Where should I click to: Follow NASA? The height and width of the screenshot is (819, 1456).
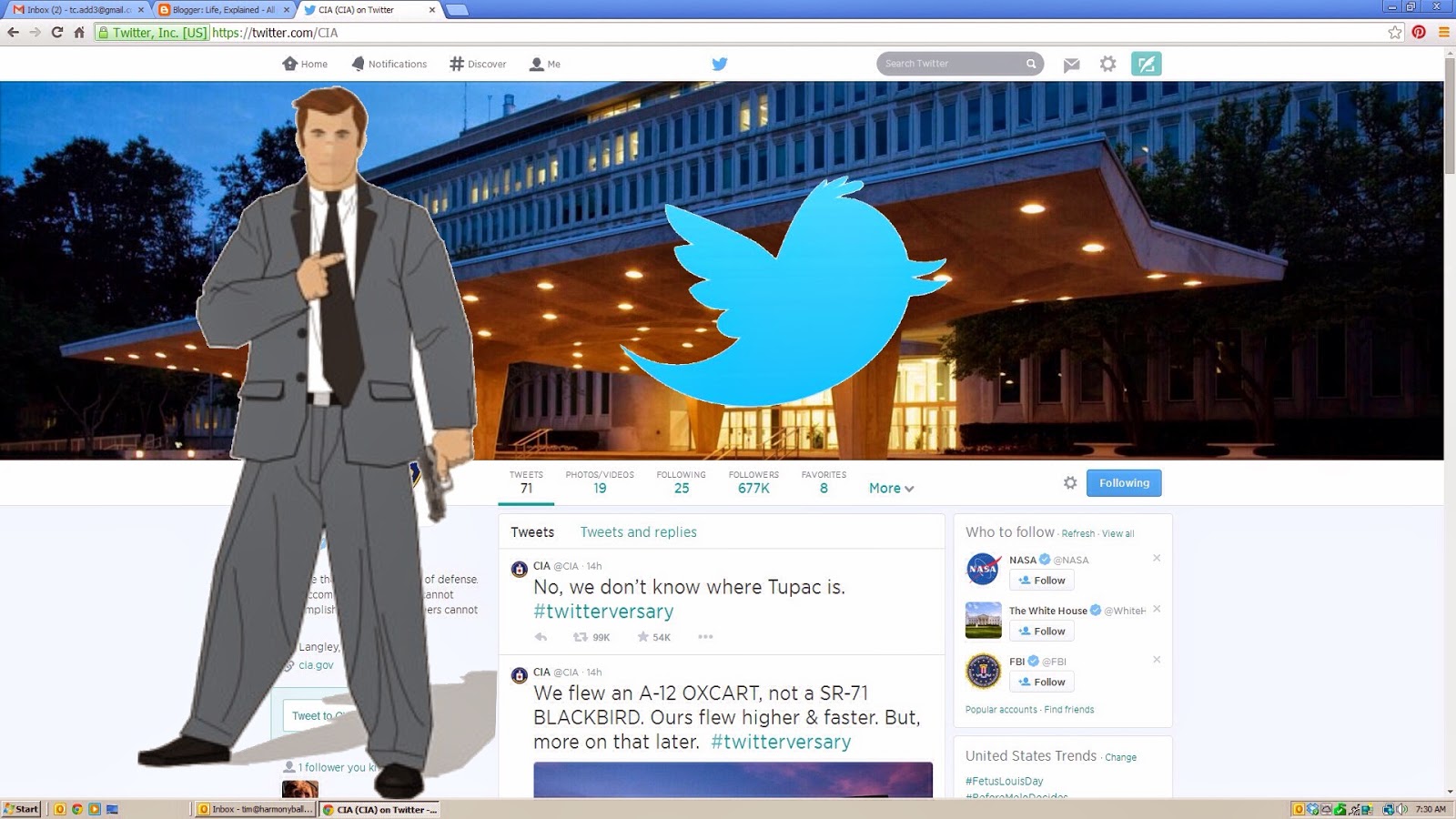(x=1042, y=581)
